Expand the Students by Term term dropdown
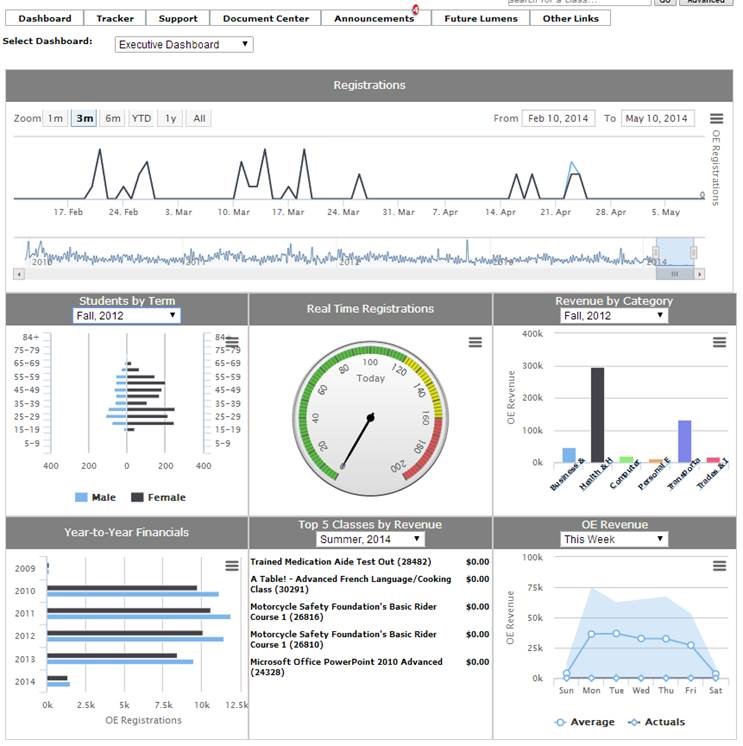 127,316
